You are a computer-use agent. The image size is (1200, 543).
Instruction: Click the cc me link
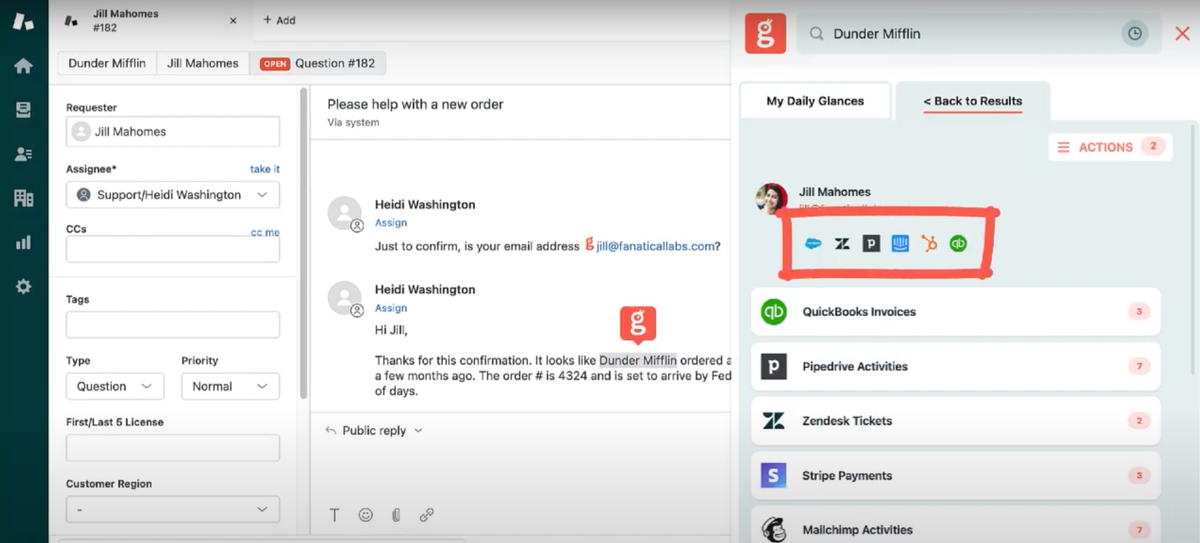point(265,232)
